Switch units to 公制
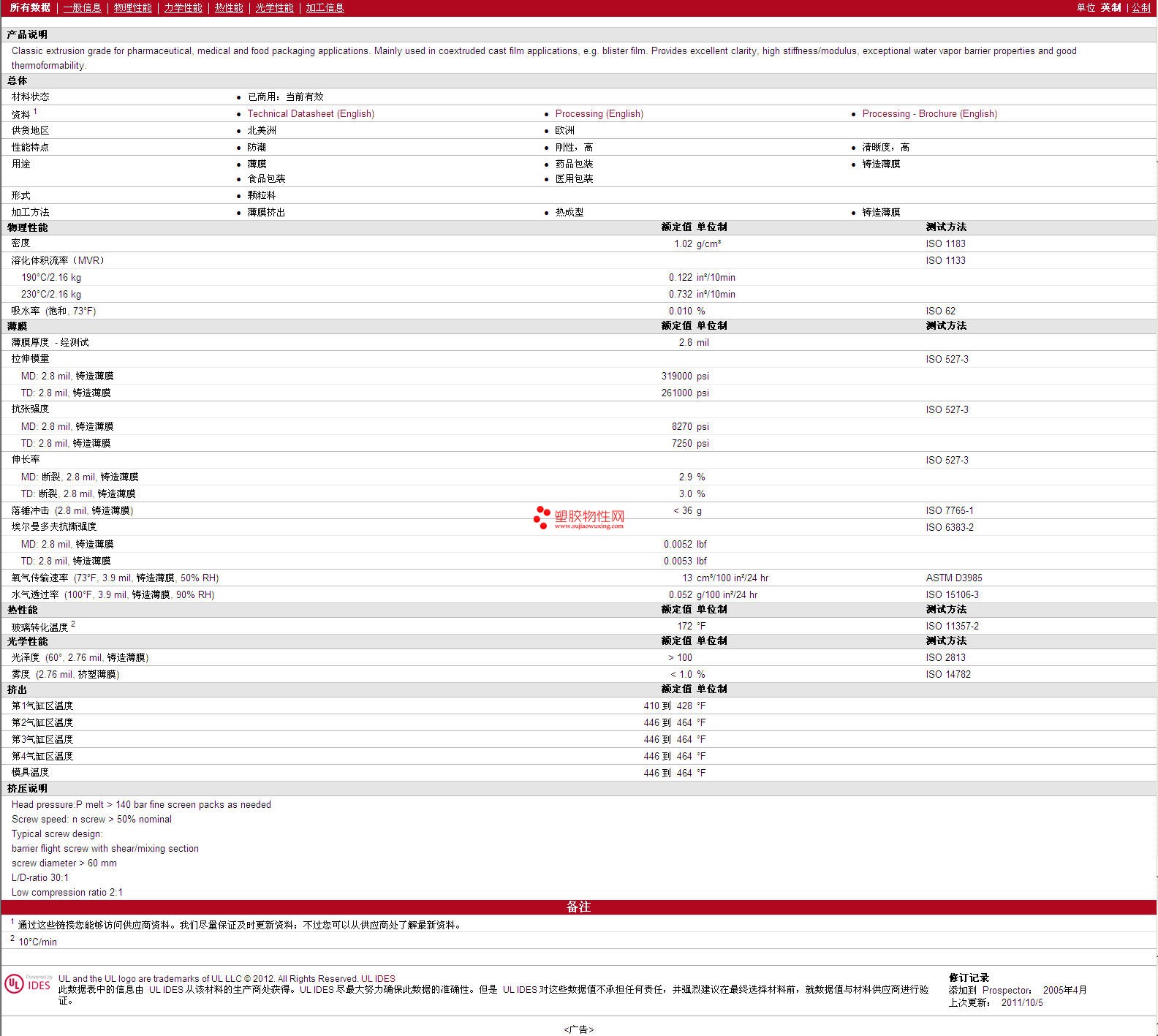Screen dimensions: 1158x1036 [x=1140, y=8]
